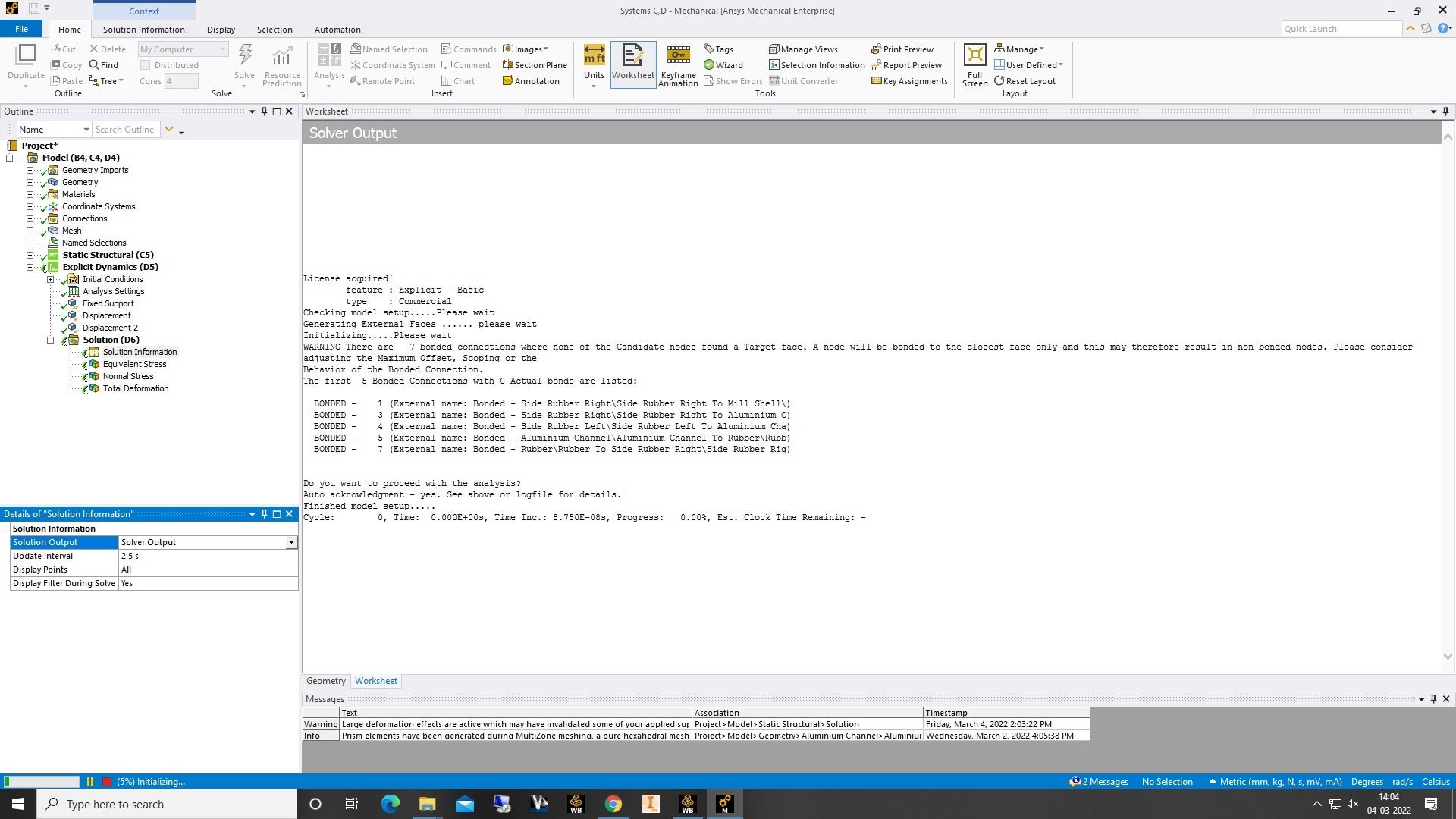Click the Update Interval value field
Image resolution: width=1456 pixels, height=819 pixels.
point(208,557)
